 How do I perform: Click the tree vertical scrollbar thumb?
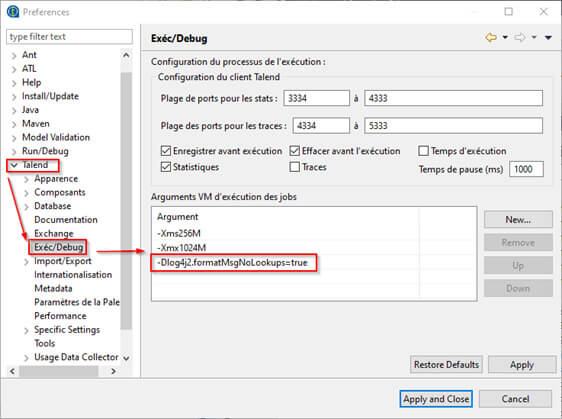tap(126, 201)
